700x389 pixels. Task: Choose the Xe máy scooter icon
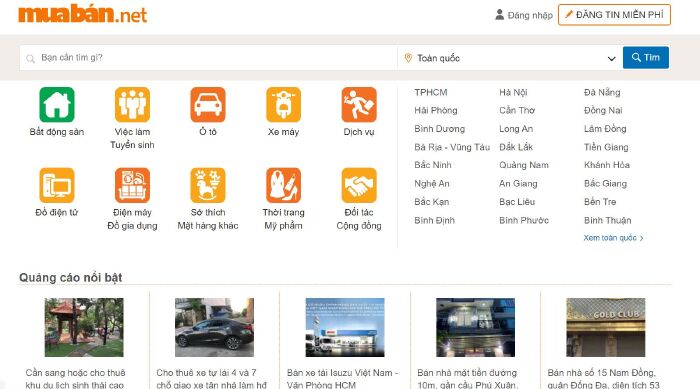[283, 105]
